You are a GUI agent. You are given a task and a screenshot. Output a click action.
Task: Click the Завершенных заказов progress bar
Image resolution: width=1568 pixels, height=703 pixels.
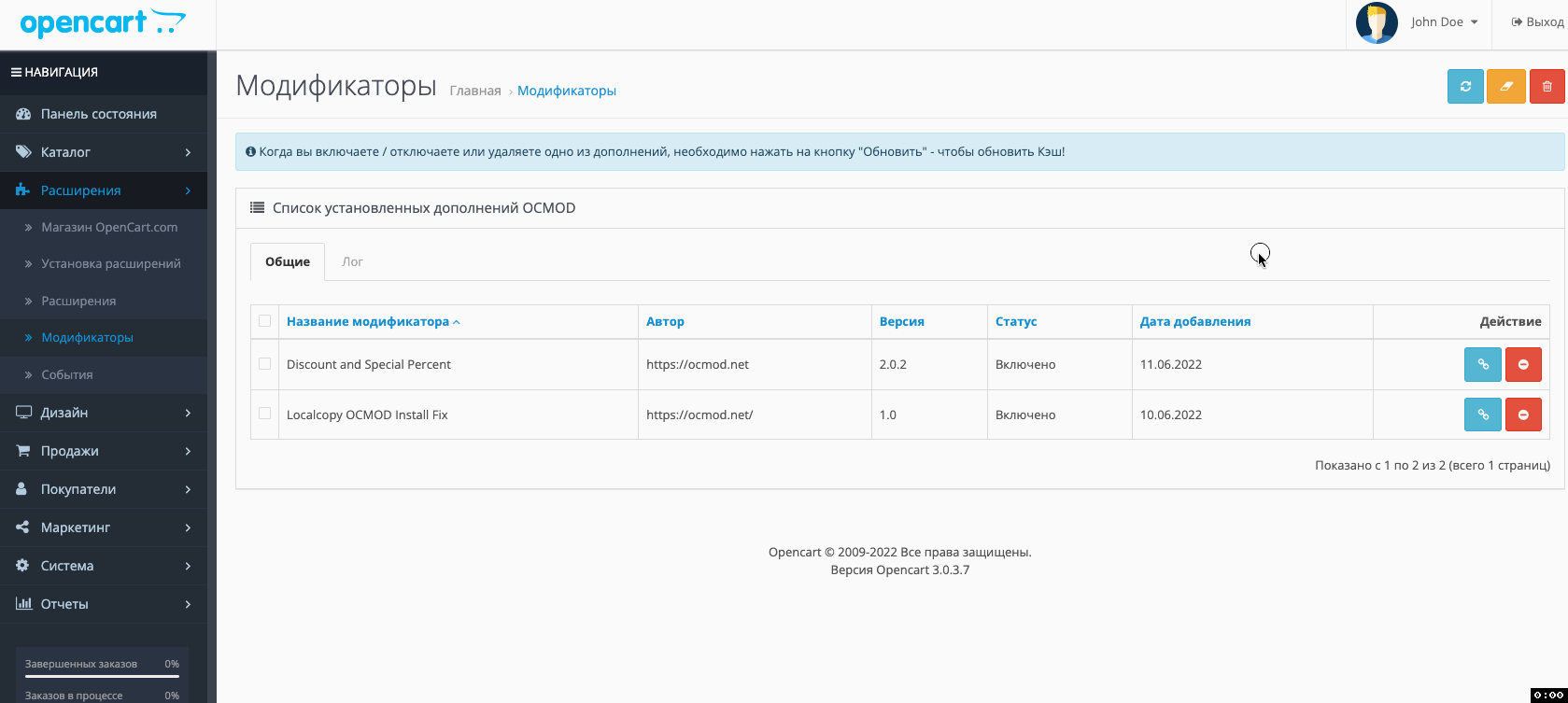[x=102, y=675]
